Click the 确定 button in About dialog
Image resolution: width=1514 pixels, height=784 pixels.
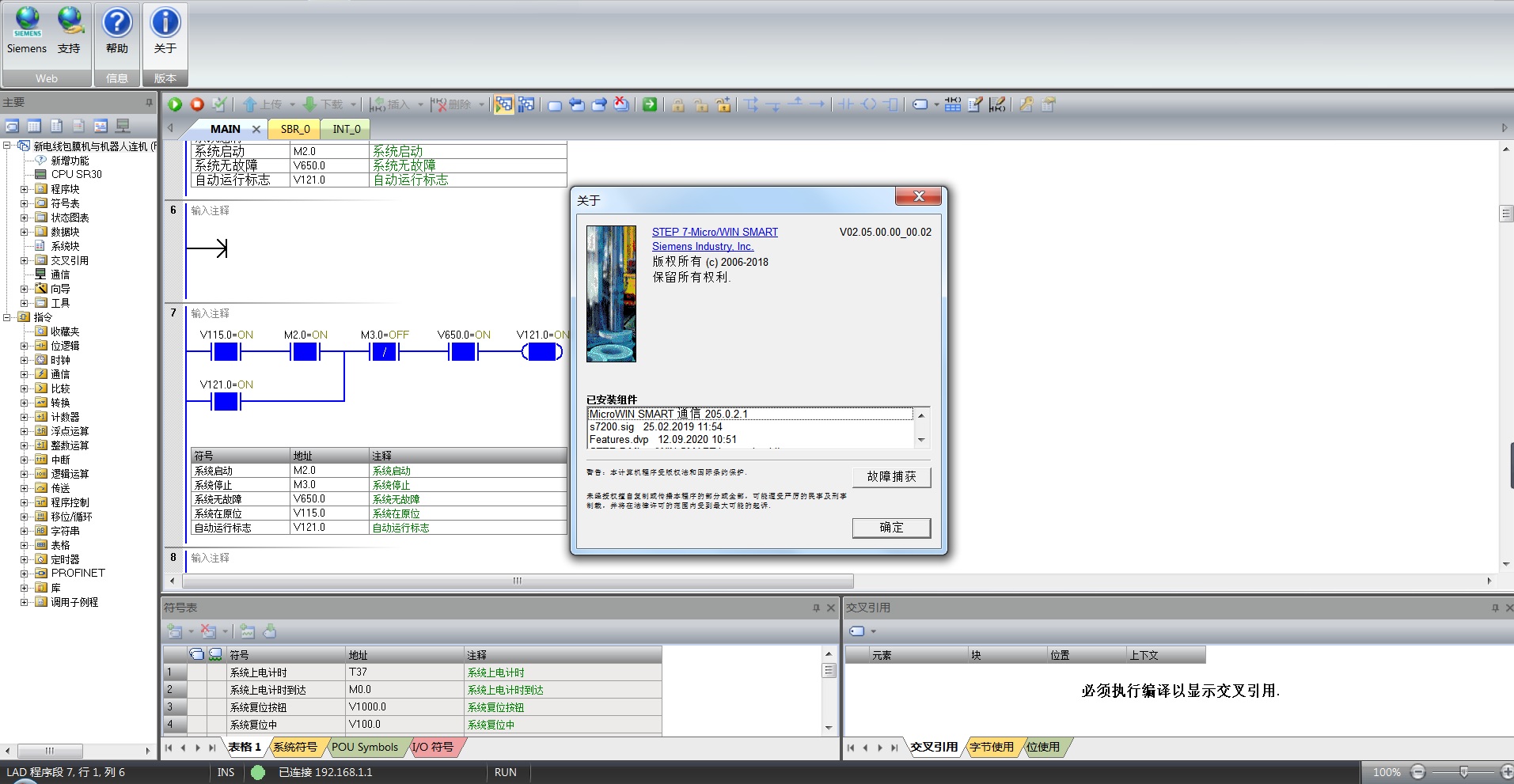tap(891, 528)
